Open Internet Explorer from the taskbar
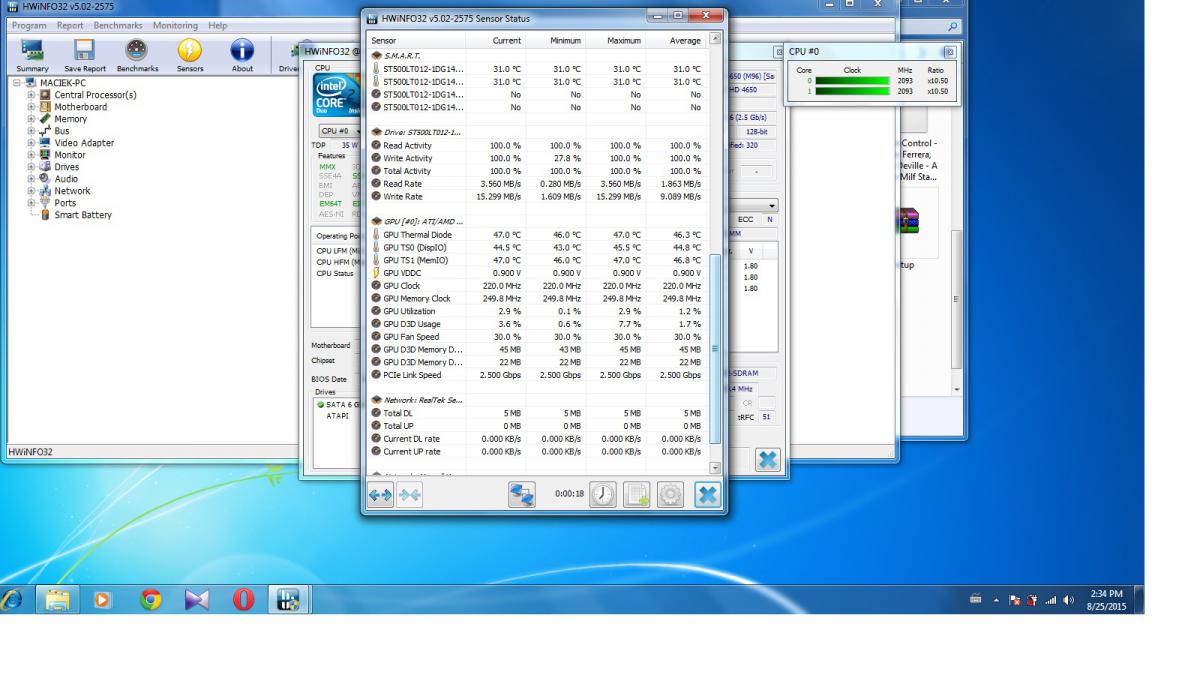Image resolution: width=1200 pixels, height=675 pixels. tap(13, 599)
